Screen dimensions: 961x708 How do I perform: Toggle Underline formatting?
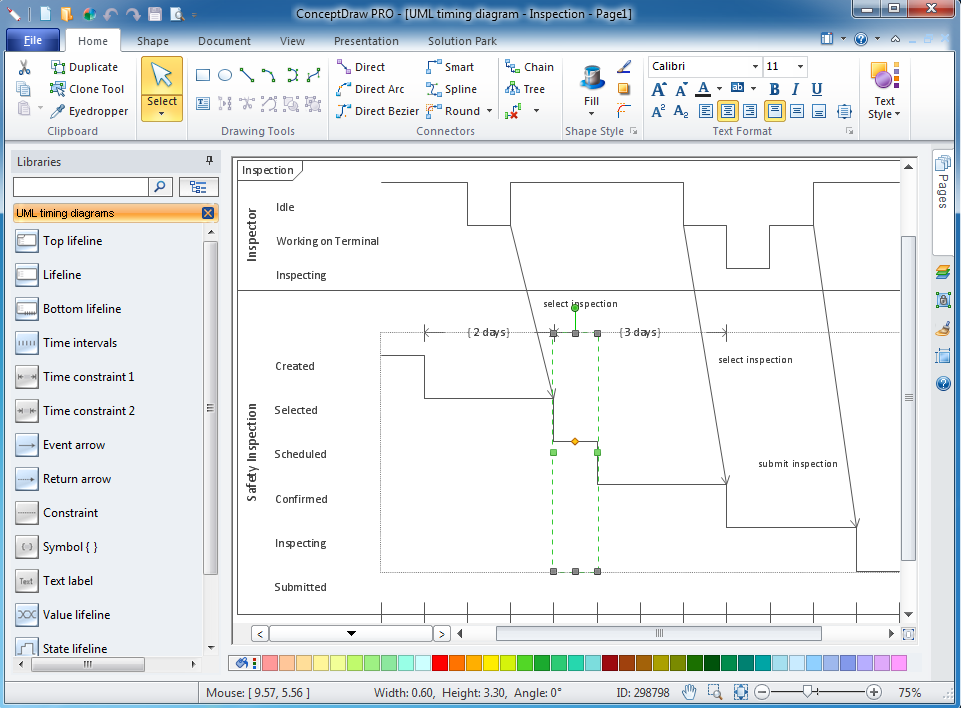click(x=817, y=89)
